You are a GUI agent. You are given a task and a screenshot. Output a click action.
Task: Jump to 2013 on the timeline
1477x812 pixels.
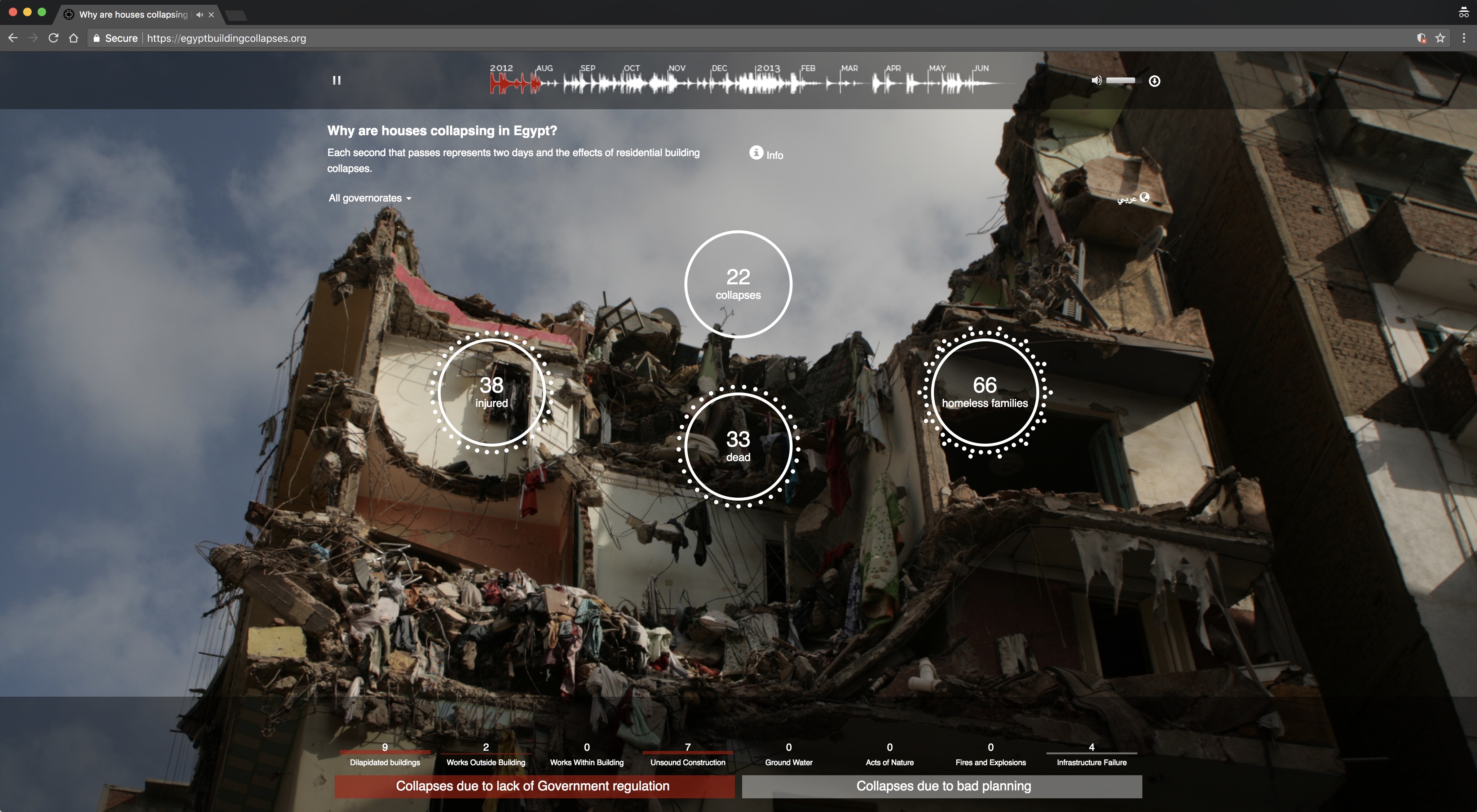768,68
